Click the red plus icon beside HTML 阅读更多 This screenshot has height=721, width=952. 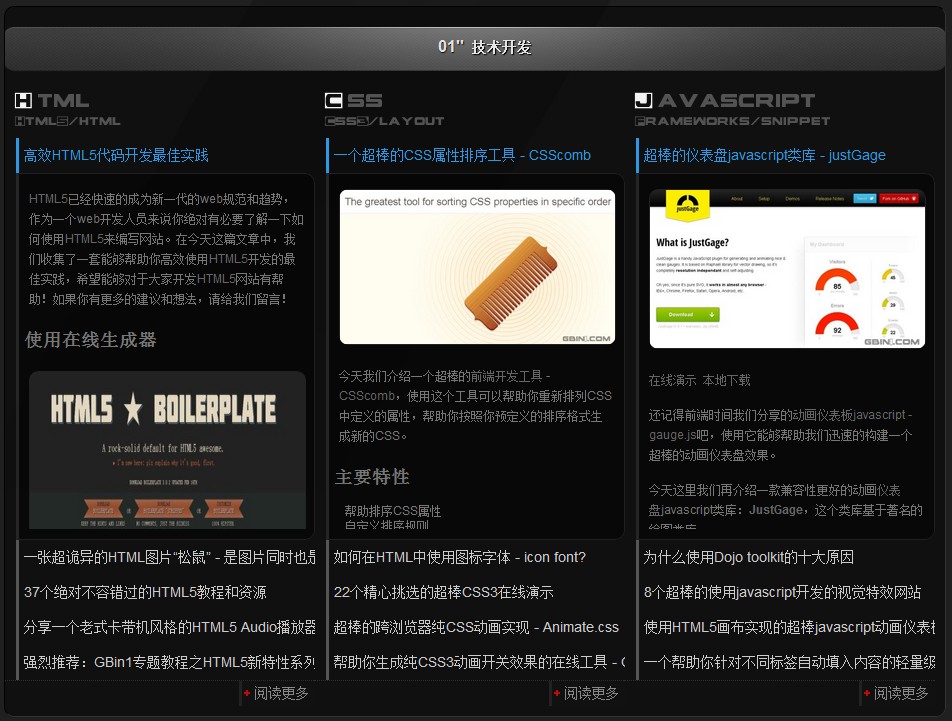[x=247, y=693]
